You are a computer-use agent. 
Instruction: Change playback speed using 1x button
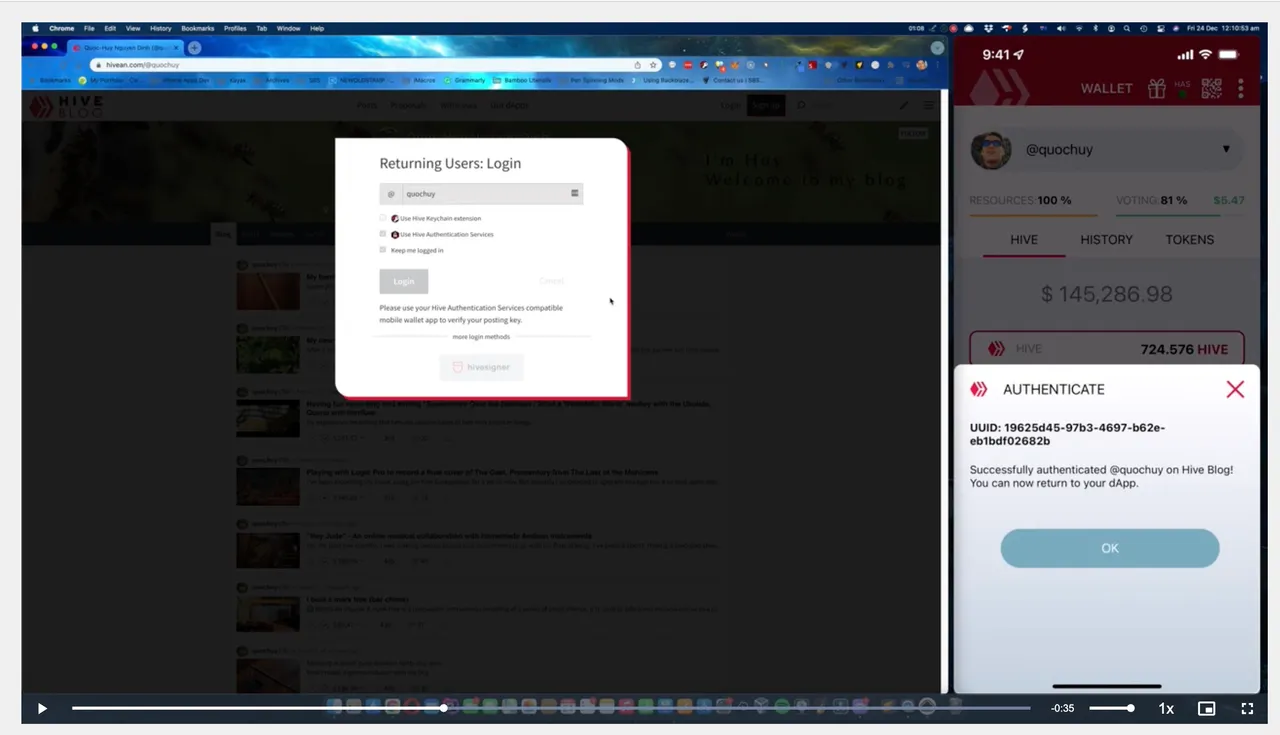pos(1166,708)
